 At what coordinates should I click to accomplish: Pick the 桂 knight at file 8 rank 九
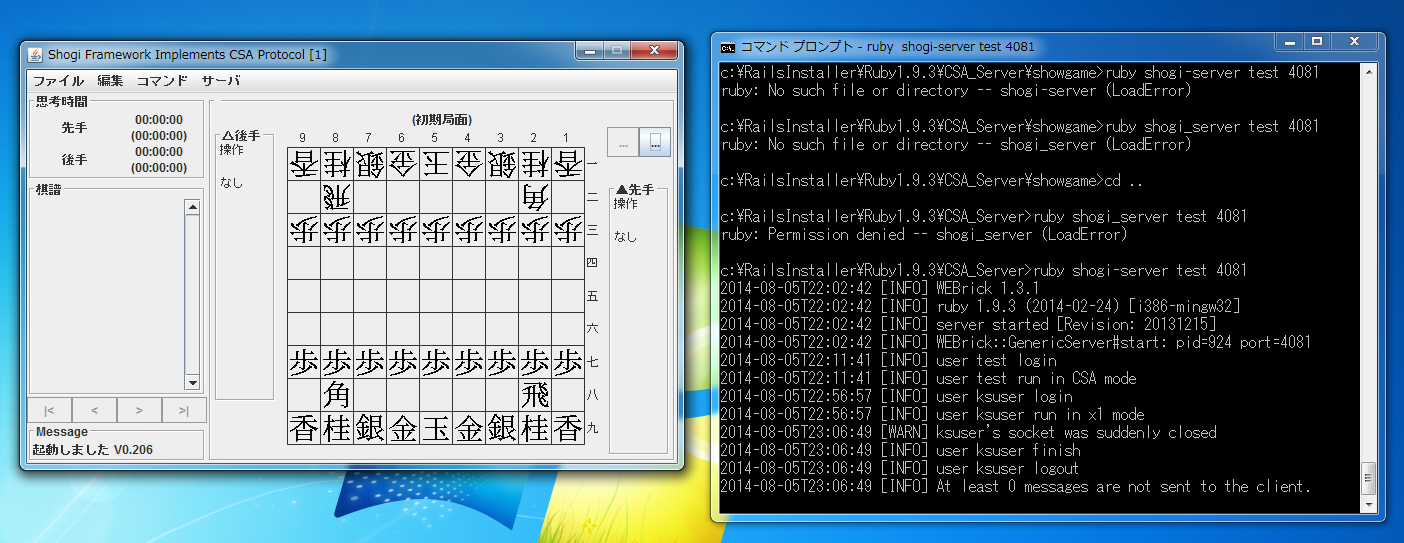(337, 427)
